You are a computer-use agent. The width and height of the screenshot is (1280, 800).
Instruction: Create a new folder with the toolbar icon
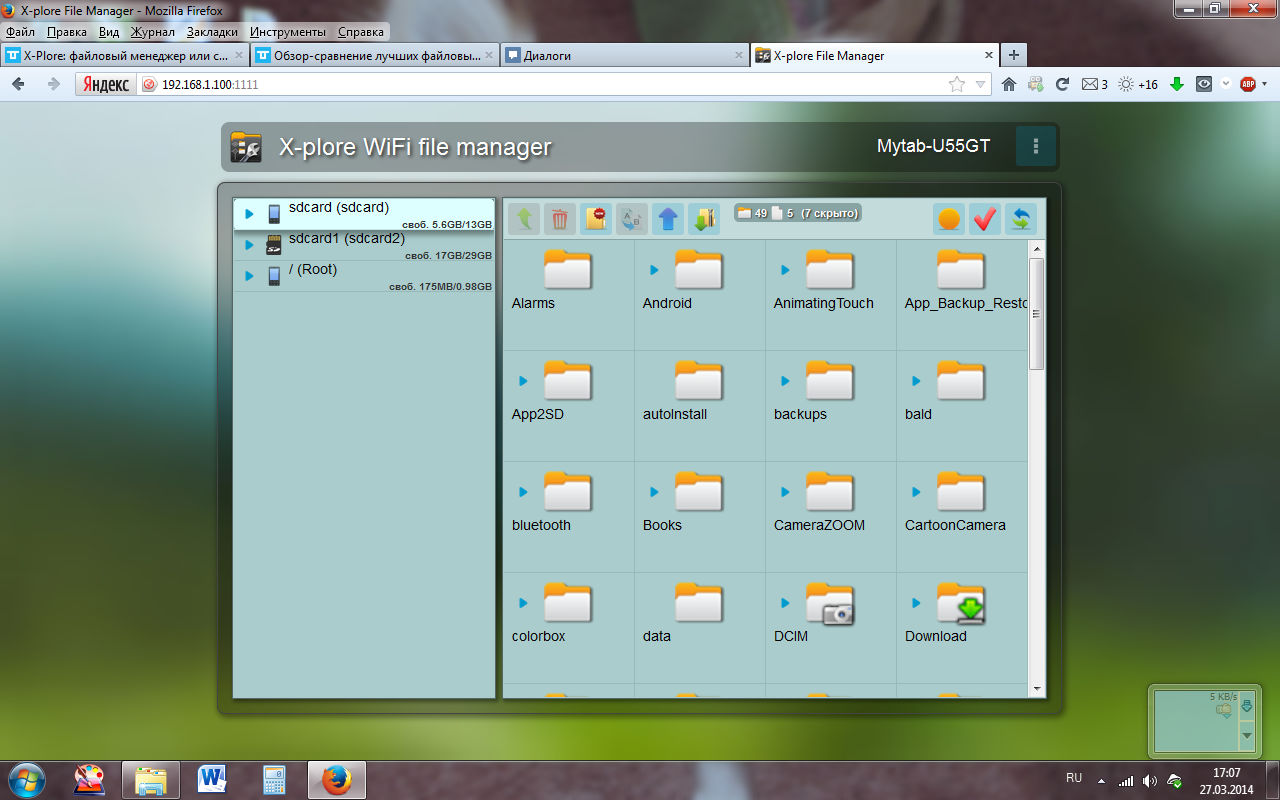596,219
